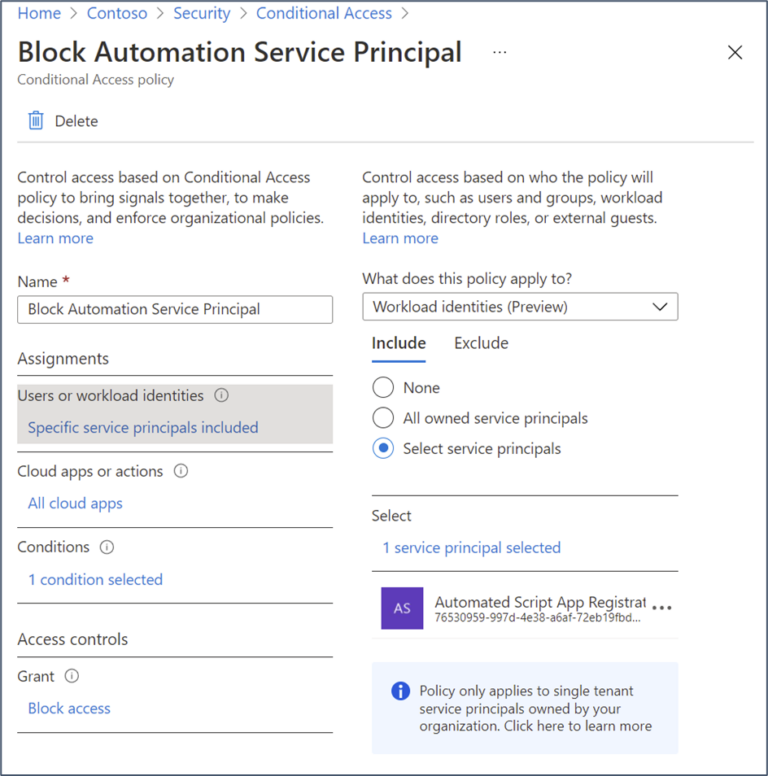The height and width of the screenshot is (776, 768).
Task: Choose Select service principals radio button
Action: (x=383, y=448)
